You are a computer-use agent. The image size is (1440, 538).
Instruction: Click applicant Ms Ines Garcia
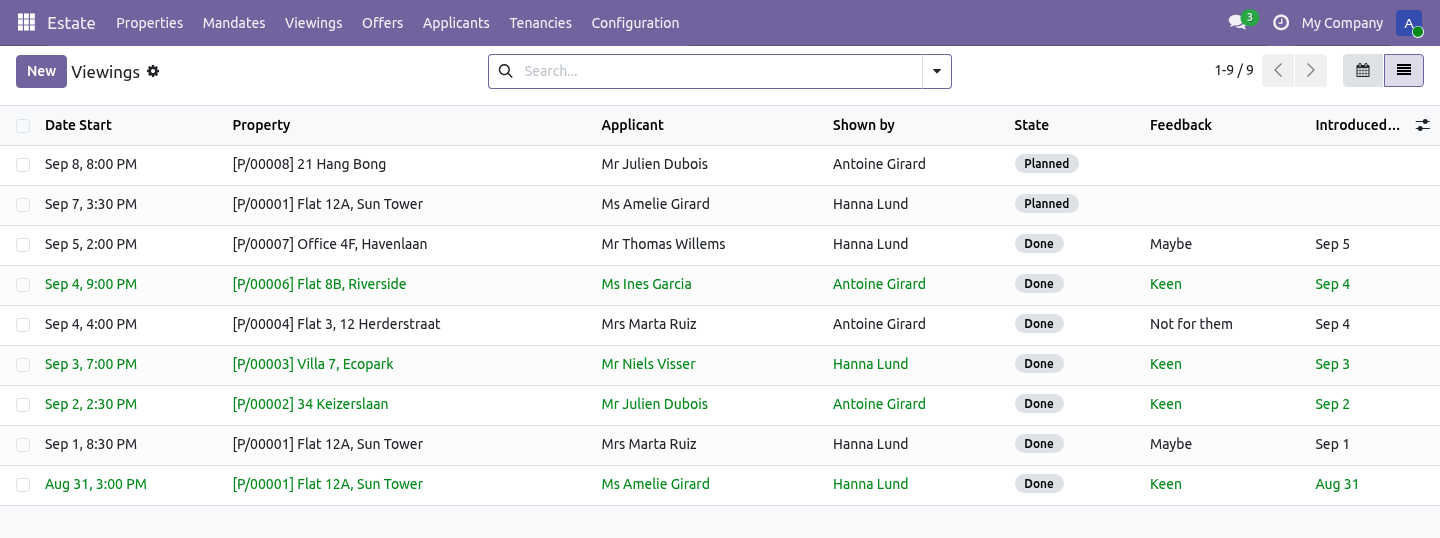click(x=646, y=284)
